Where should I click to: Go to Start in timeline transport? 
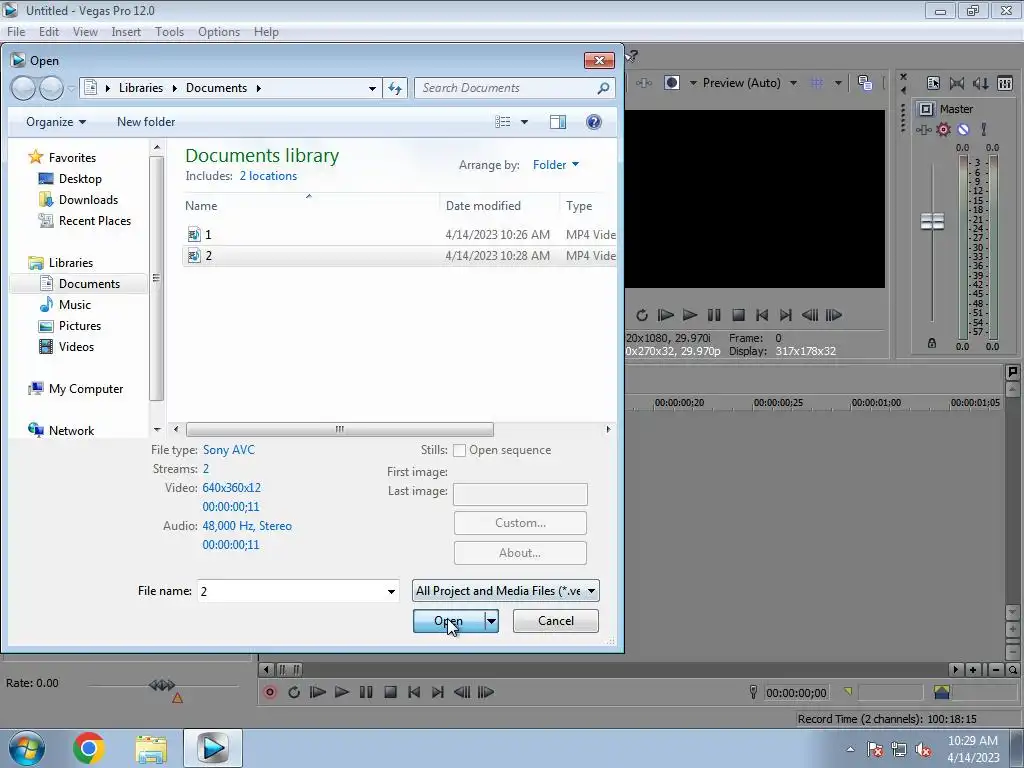[x=414, y=692]
